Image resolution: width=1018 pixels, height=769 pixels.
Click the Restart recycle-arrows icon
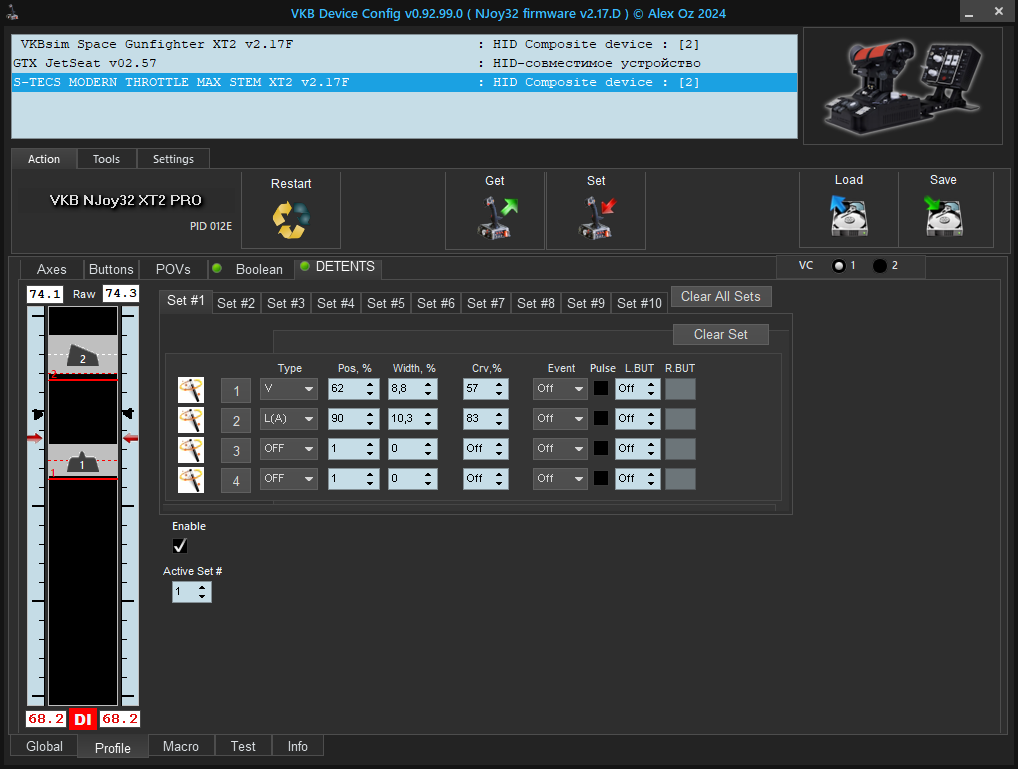(x=291, y=220)
